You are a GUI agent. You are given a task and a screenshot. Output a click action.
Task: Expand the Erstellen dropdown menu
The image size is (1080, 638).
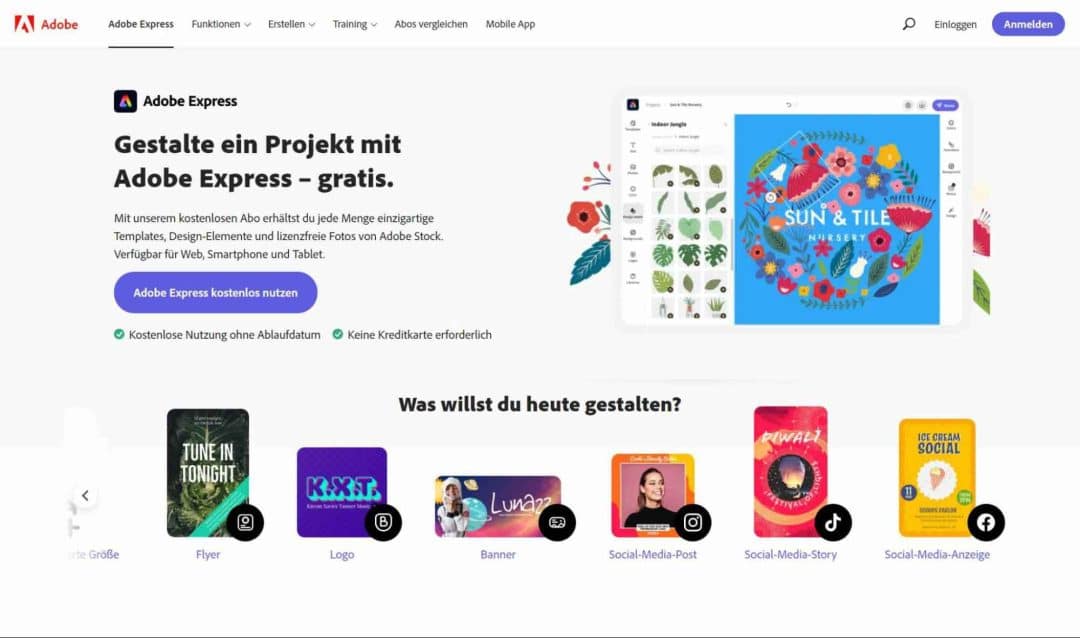click(x=291, y=24)
